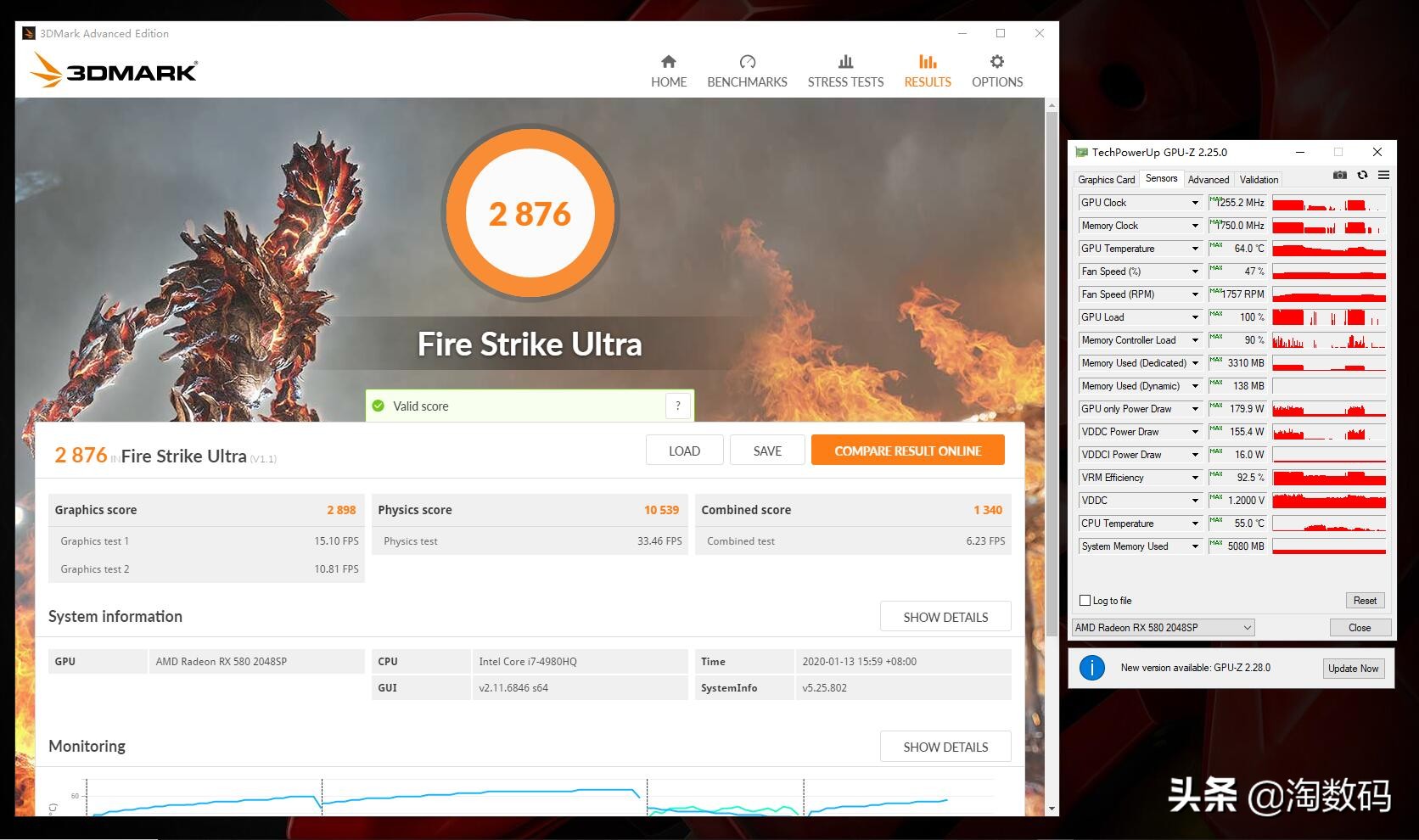Select the RESULTS section in 3DMark
Image resolution: width=1419 pixels, height=840 pixels.
(x=928, y=71)
